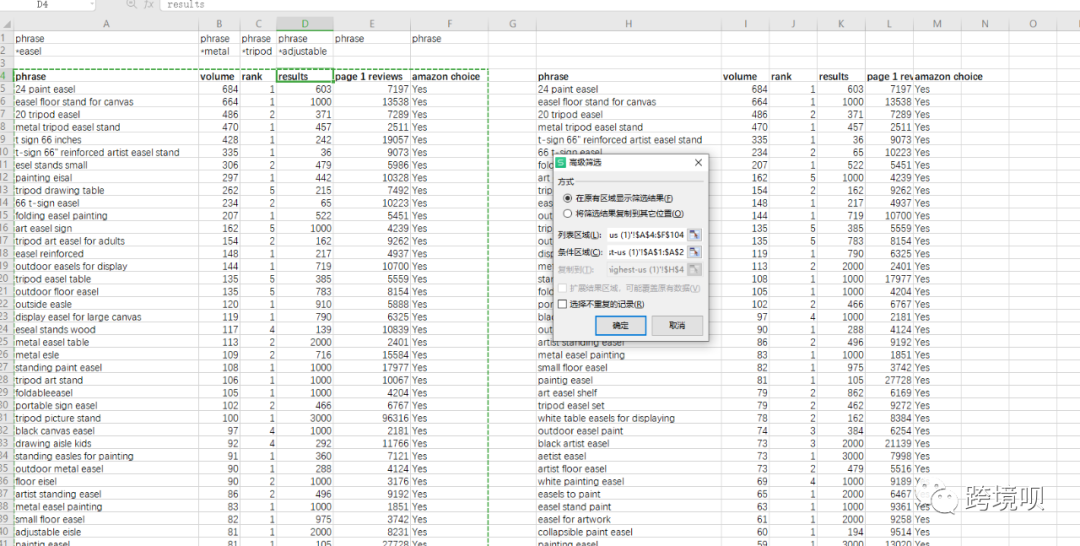Click the Name Box showing D4
The height and width of the screenshot is (546, 1080).
(x=45, y=5)
